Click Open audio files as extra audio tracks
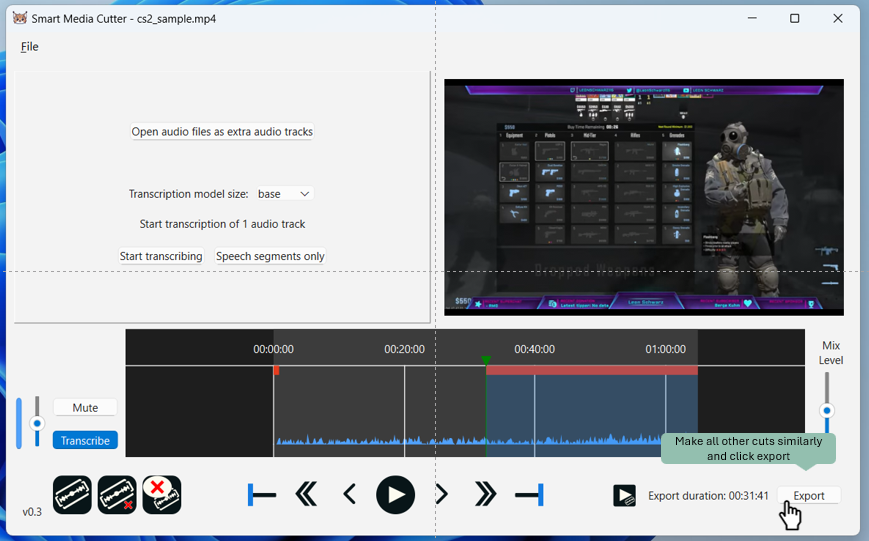Viewport: 869px width, 541px height. (x=222, y=132)
